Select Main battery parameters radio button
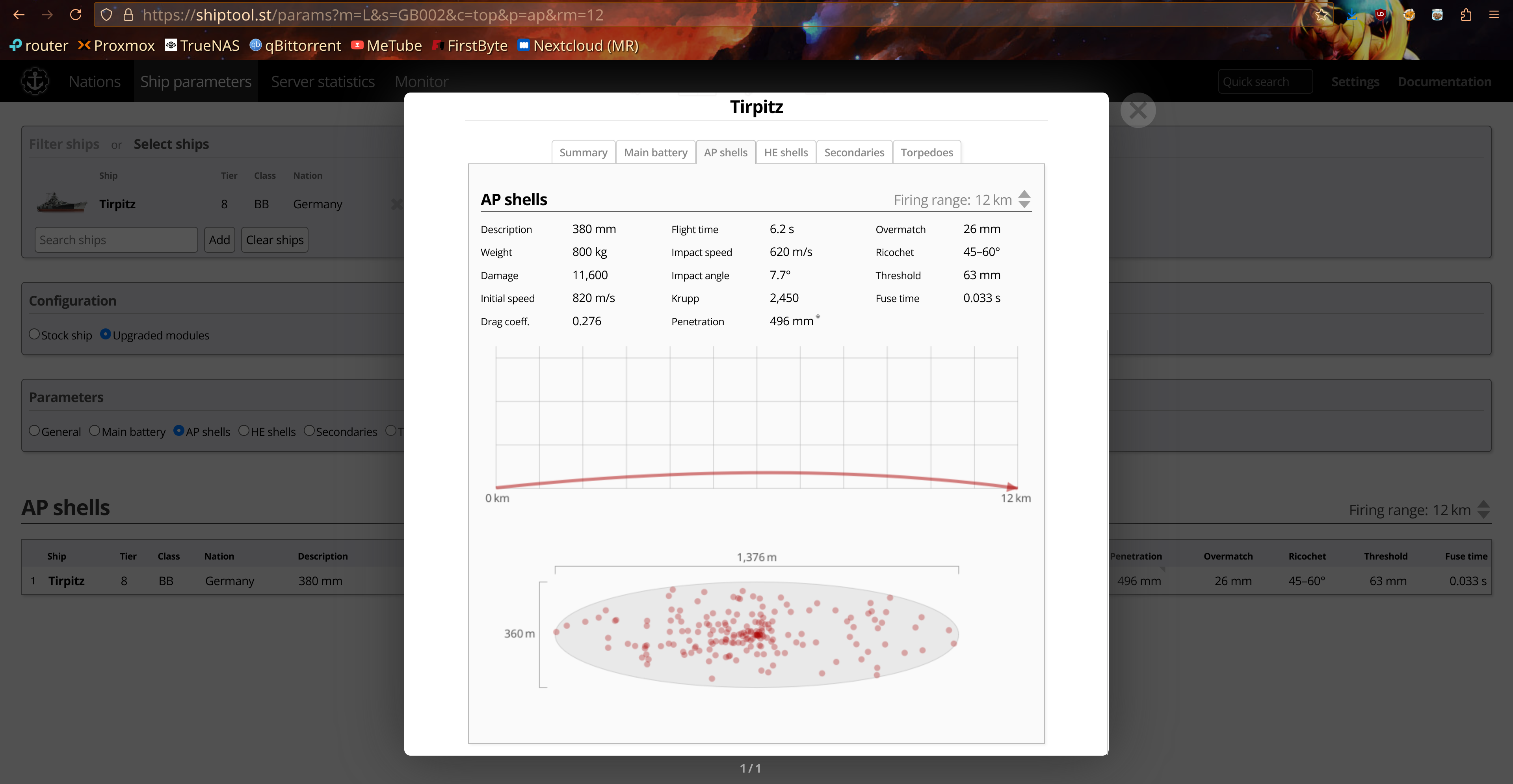 [x=95, y=431]
